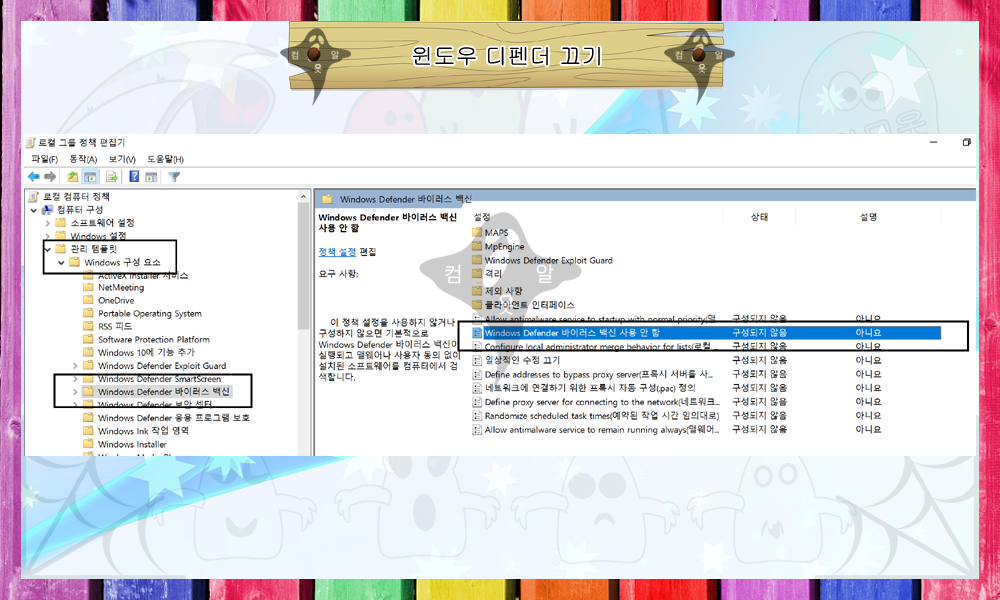Select Windows Defender 응용 프로그램 보호 in tree
Image resolution: width=1000 pixels, height=600 pixels.
click(x=173, y=418)
